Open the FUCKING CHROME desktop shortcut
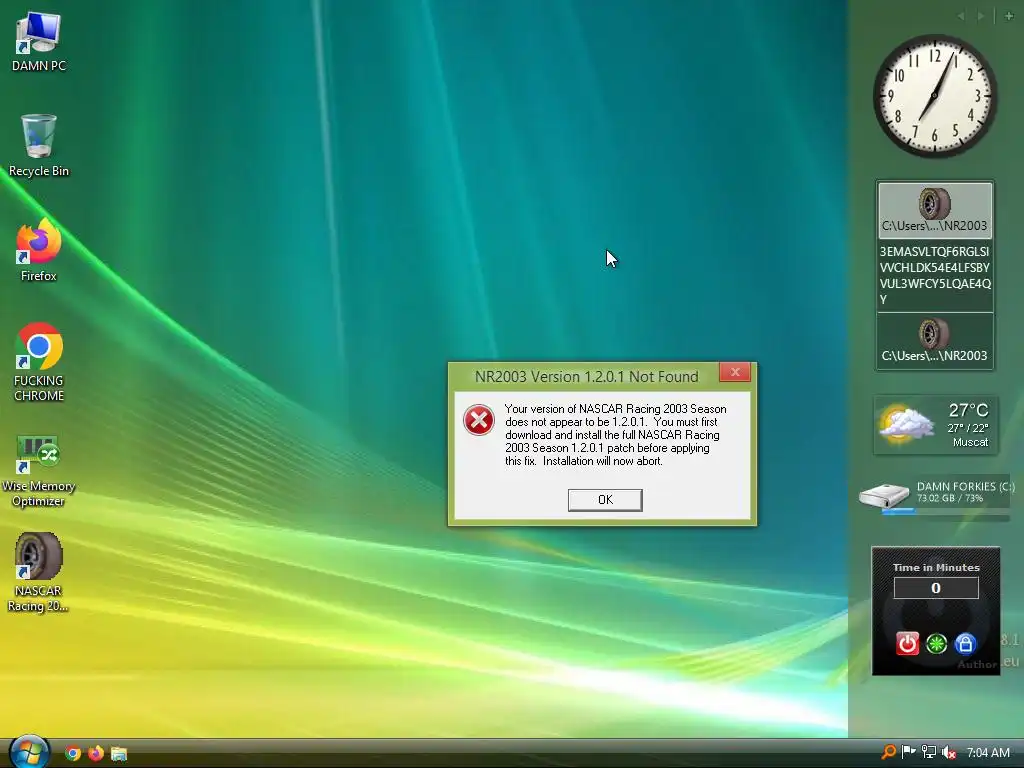 click(x=39, y=362)
